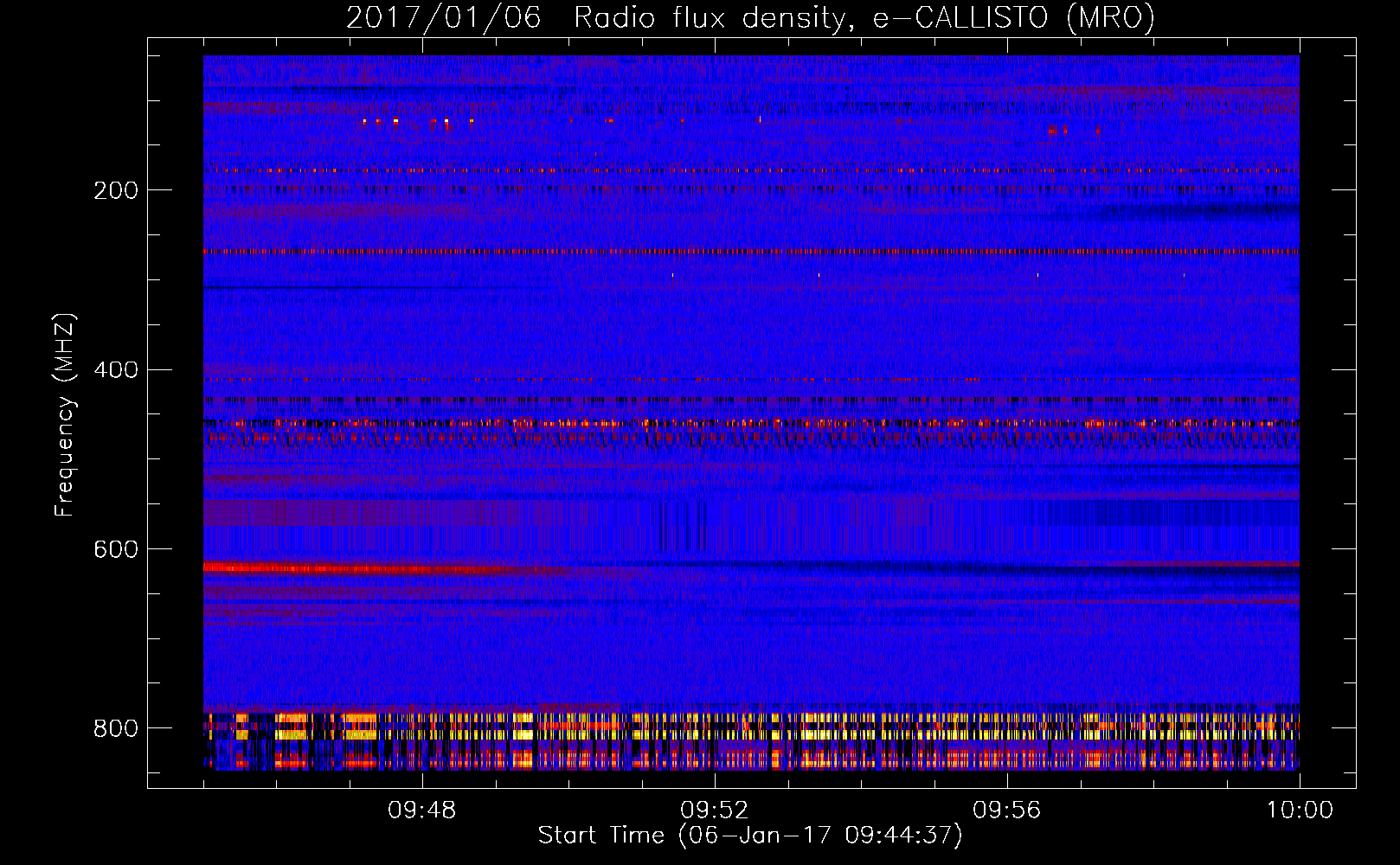Click the 200 frequency tick label
1400x865 pixels.
(116, 190)
